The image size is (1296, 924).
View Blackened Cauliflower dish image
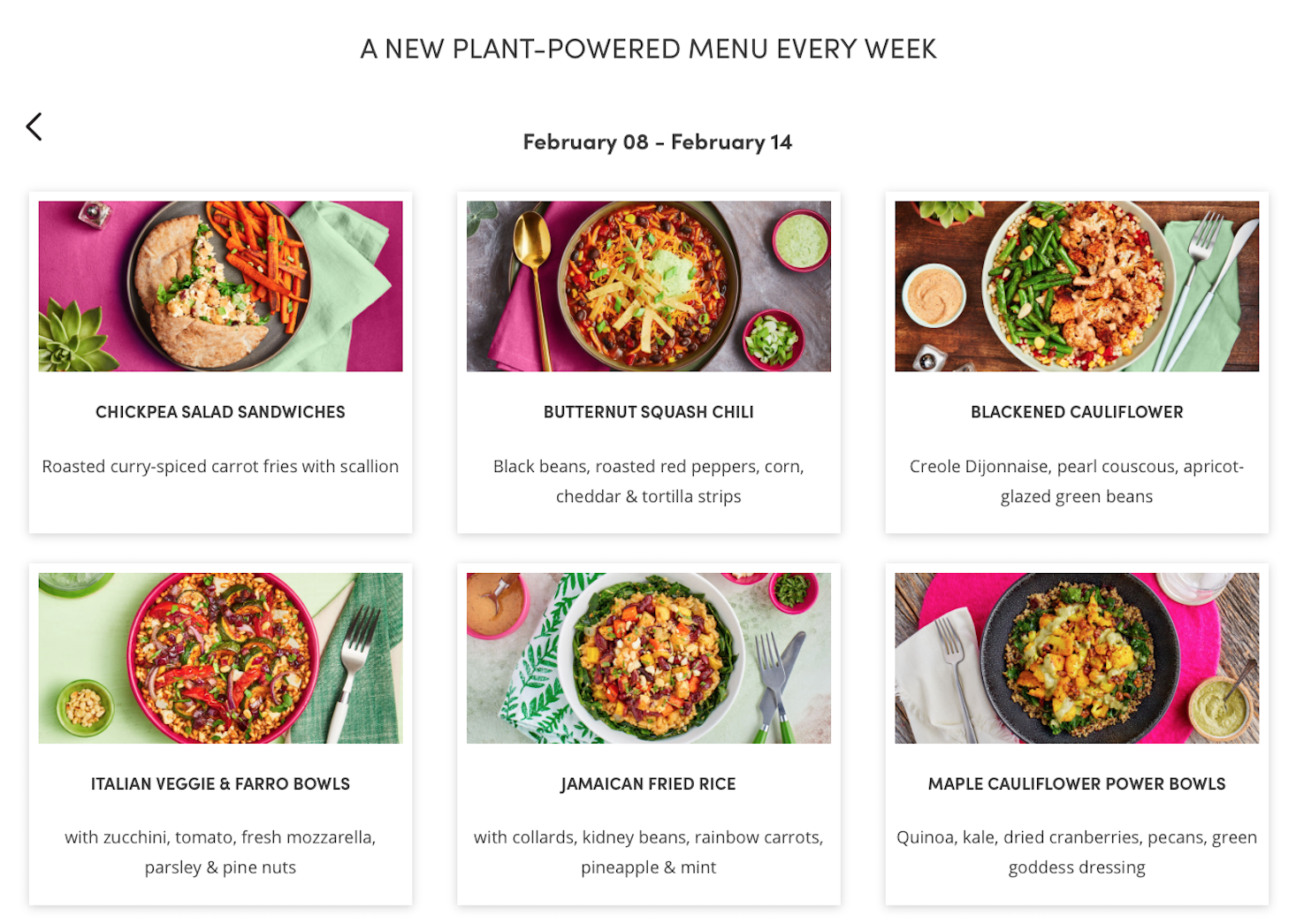pyautogui.click(x=1077, y=286)
